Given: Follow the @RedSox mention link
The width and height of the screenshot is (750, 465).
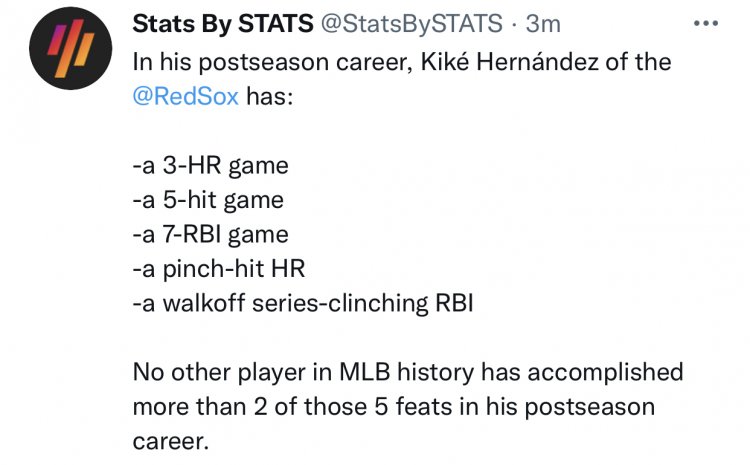Looking at the screenshot, I should [186, 96].
